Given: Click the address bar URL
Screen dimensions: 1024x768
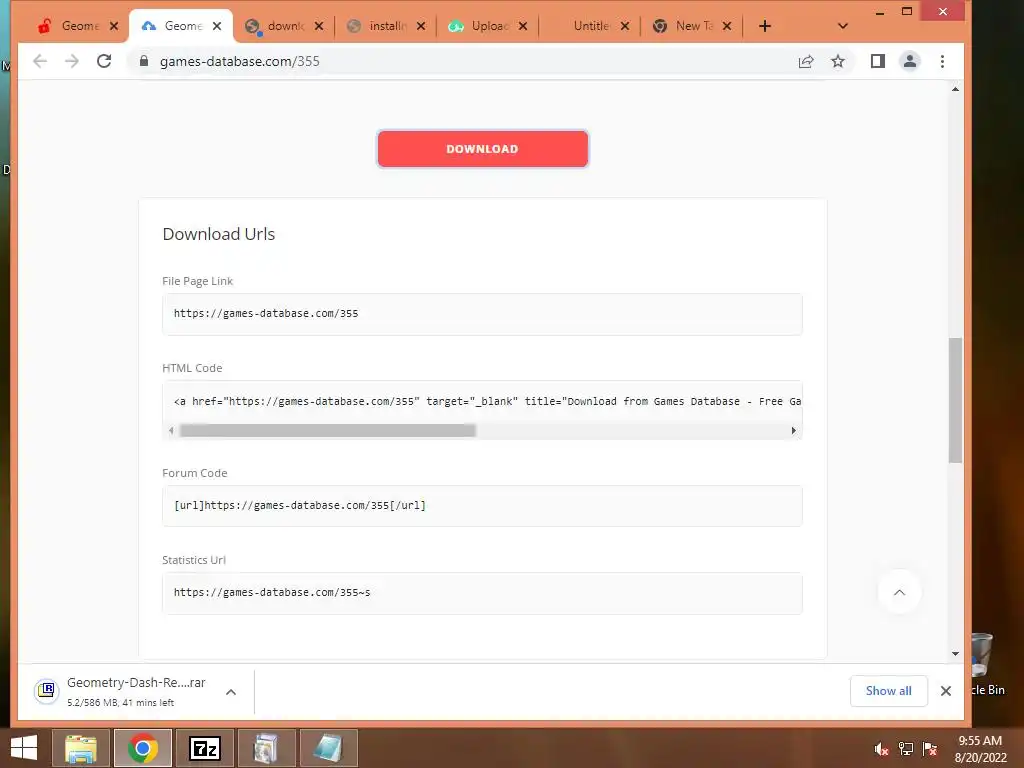Looking at the screenshot, I should (x=240, y=61).
